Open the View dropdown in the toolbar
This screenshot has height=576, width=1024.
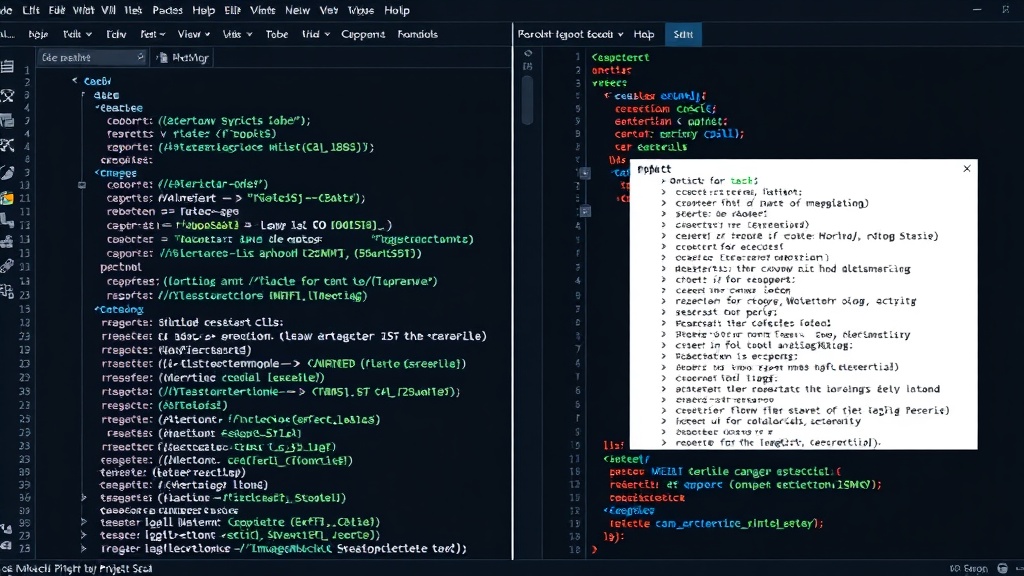(x=194, y=34)
